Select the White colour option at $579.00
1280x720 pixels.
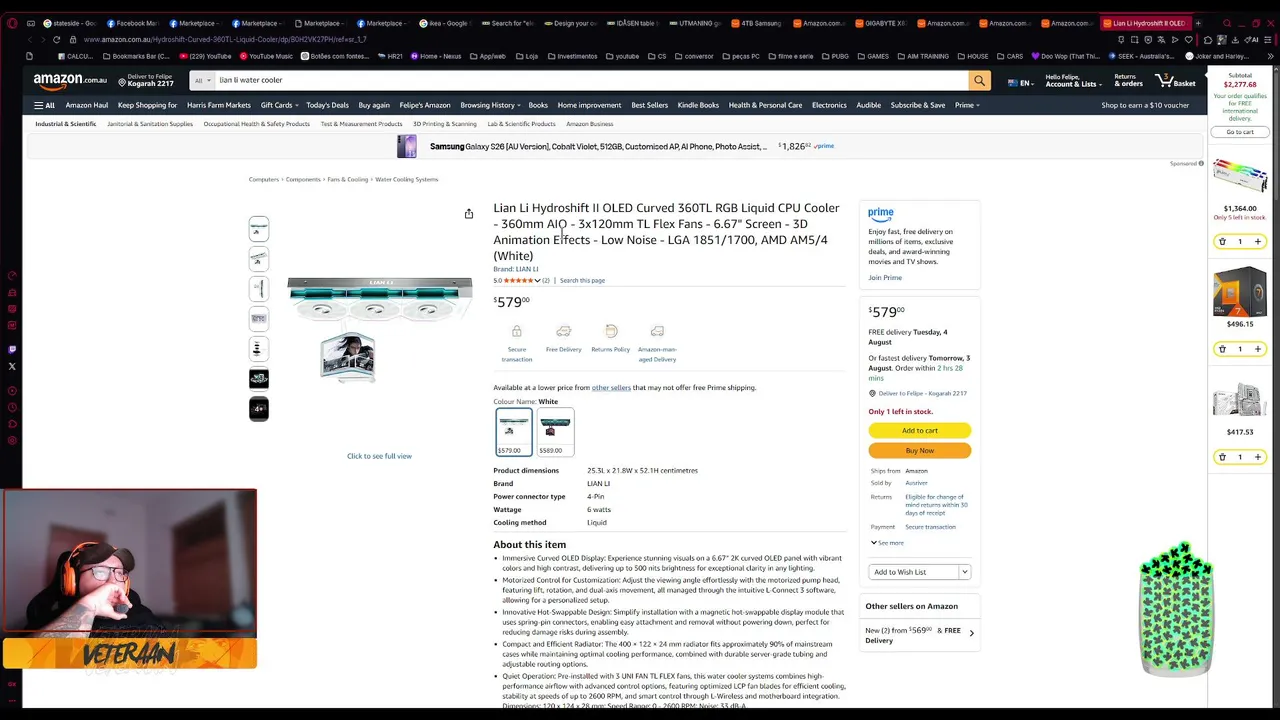coord(514,432)
